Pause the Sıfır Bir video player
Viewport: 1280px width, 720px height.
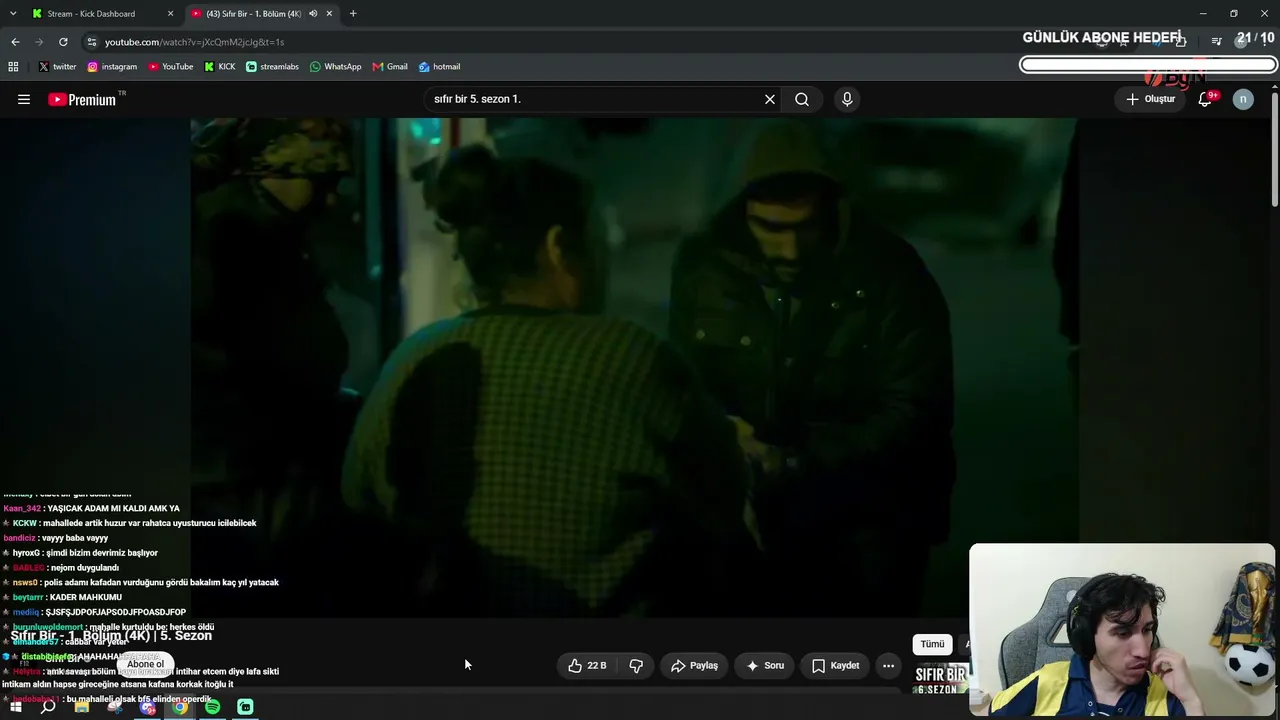pos(634,366)
